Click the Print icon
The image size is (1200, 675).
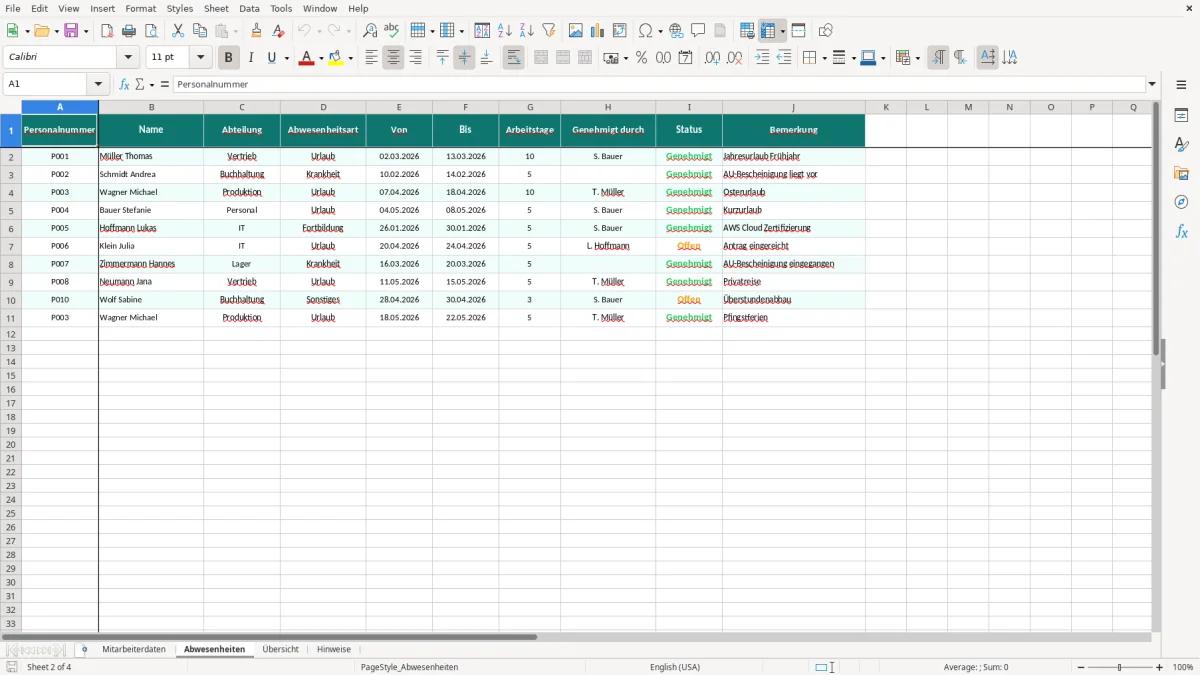click(x=129, y=31)
